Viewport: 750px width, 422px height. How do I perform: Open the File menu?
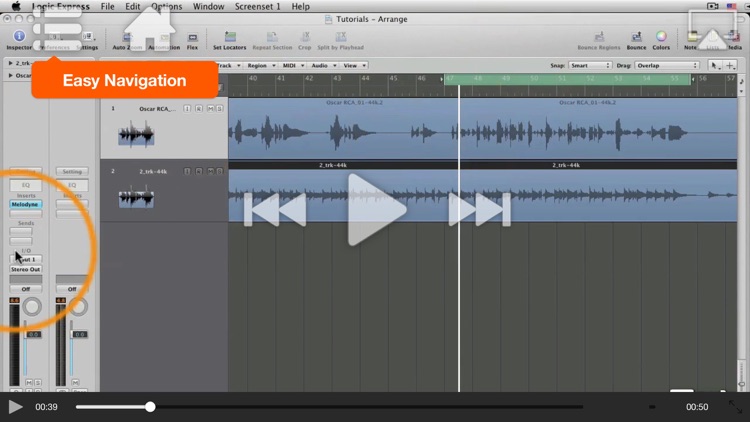[107, 6]
